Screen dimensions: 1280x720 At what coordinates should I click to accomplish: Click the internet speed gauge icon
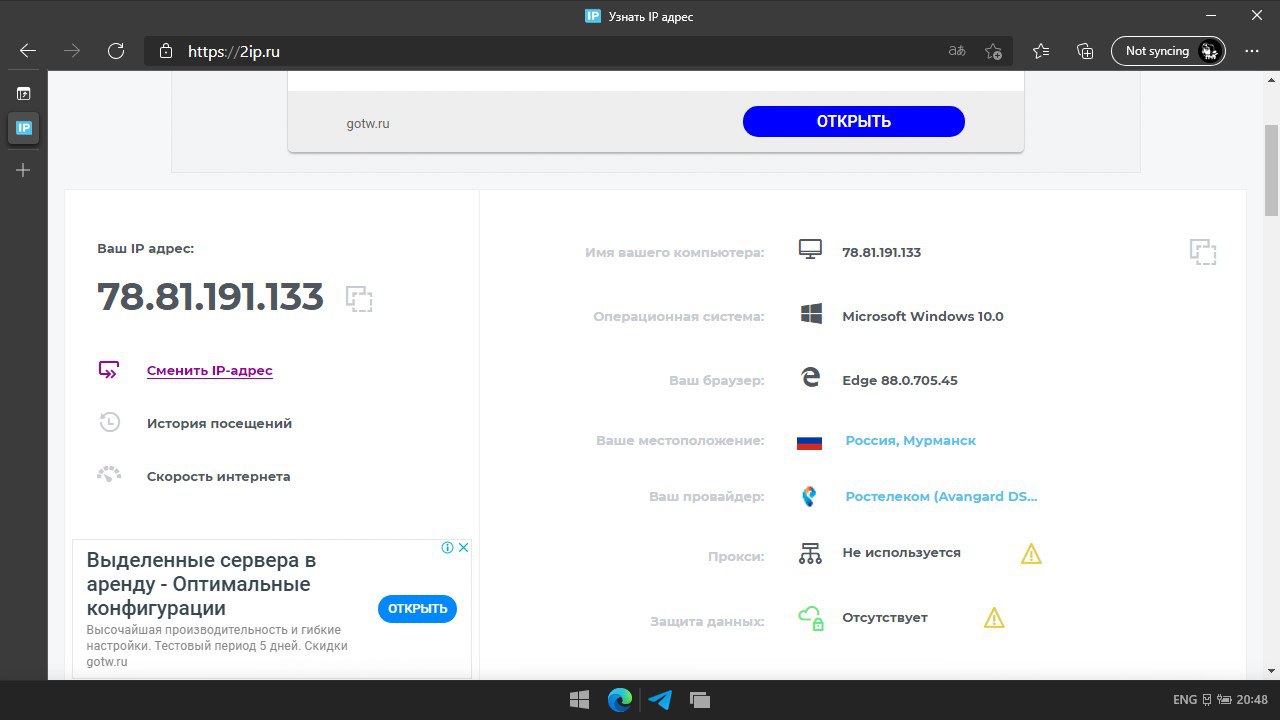coord(109,475)
